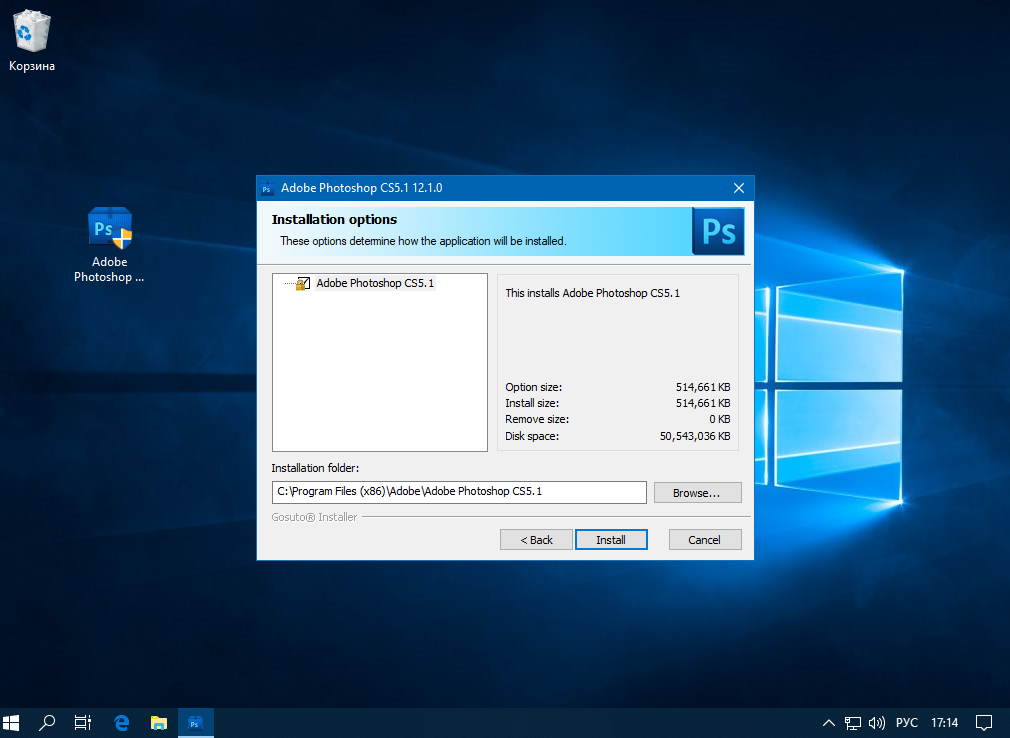
Task: Select the Adobe Photoshop installer desktop icon
Action: click(x=109, y=245)
